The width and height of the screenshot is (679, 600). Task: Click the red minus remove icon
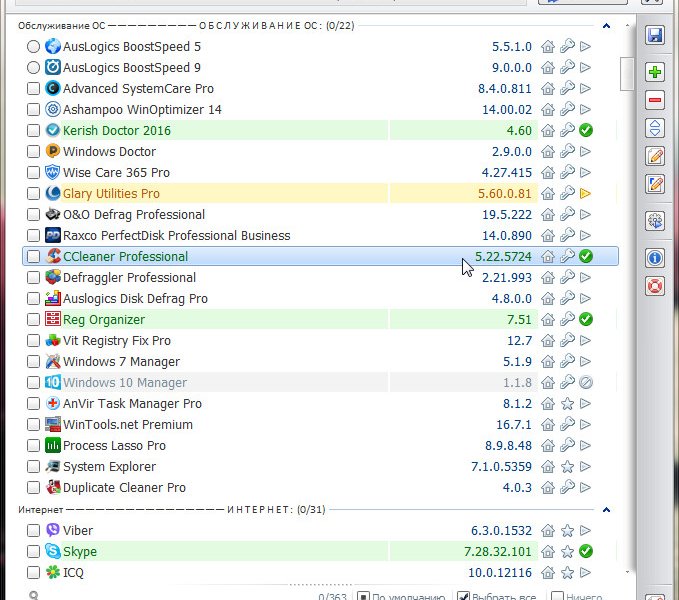click(x=655, y=100)
